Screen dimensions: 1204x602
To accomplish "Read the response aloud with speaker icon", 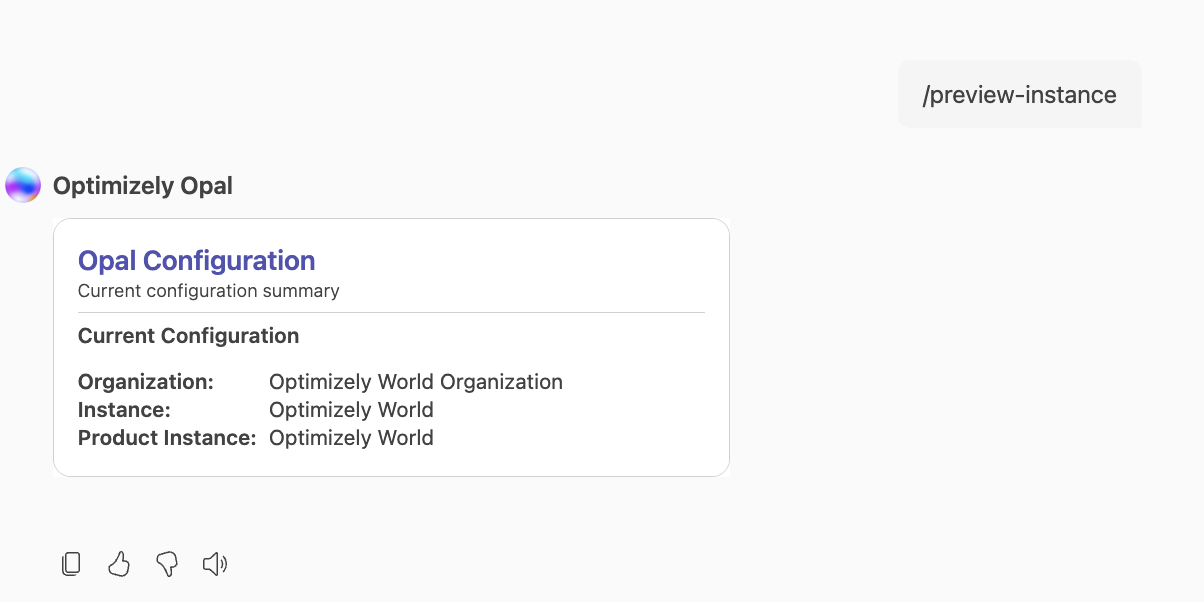I will [214, 563].
